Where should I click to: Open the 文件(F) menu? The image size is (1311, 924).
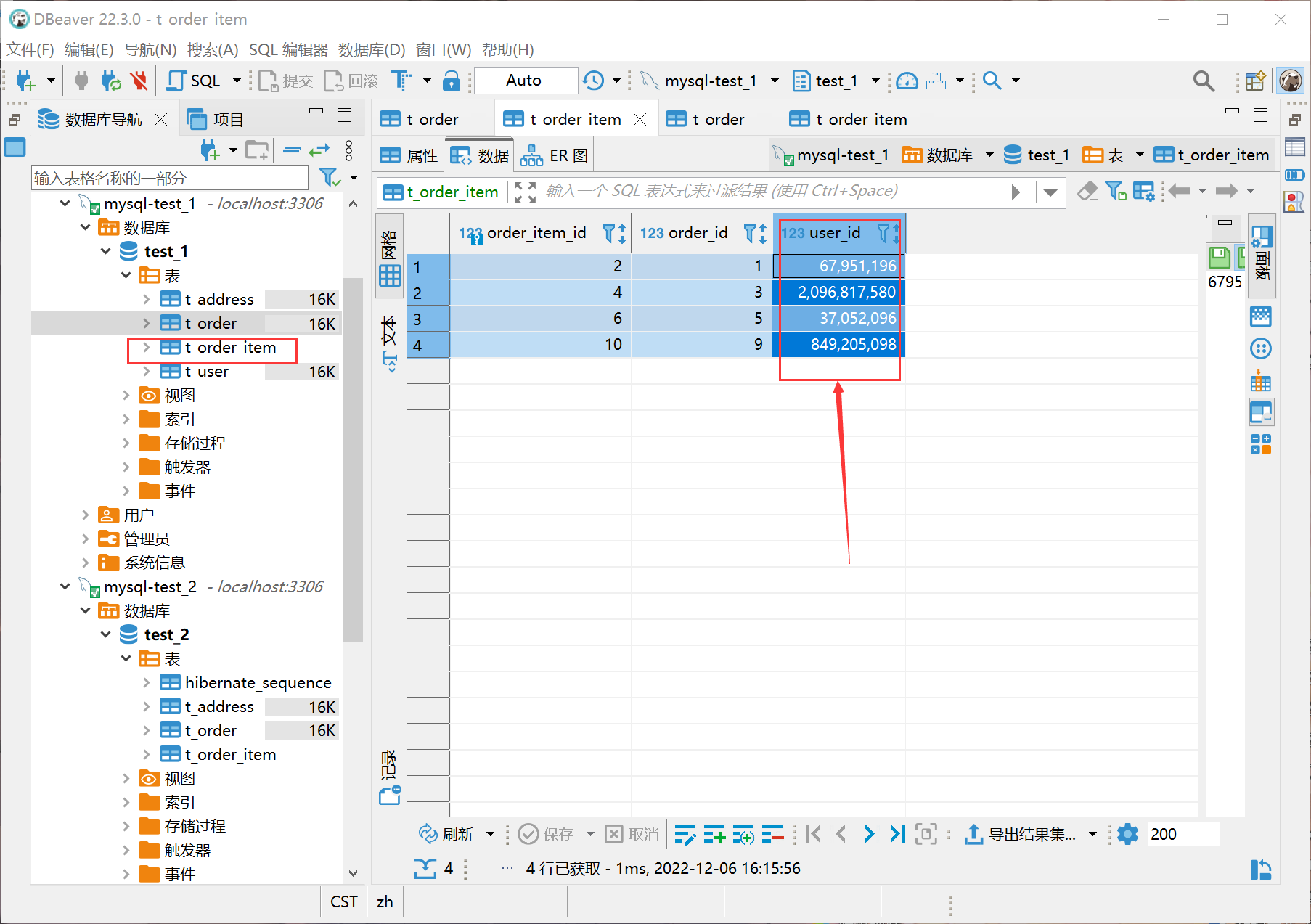[x=30, y=49]
